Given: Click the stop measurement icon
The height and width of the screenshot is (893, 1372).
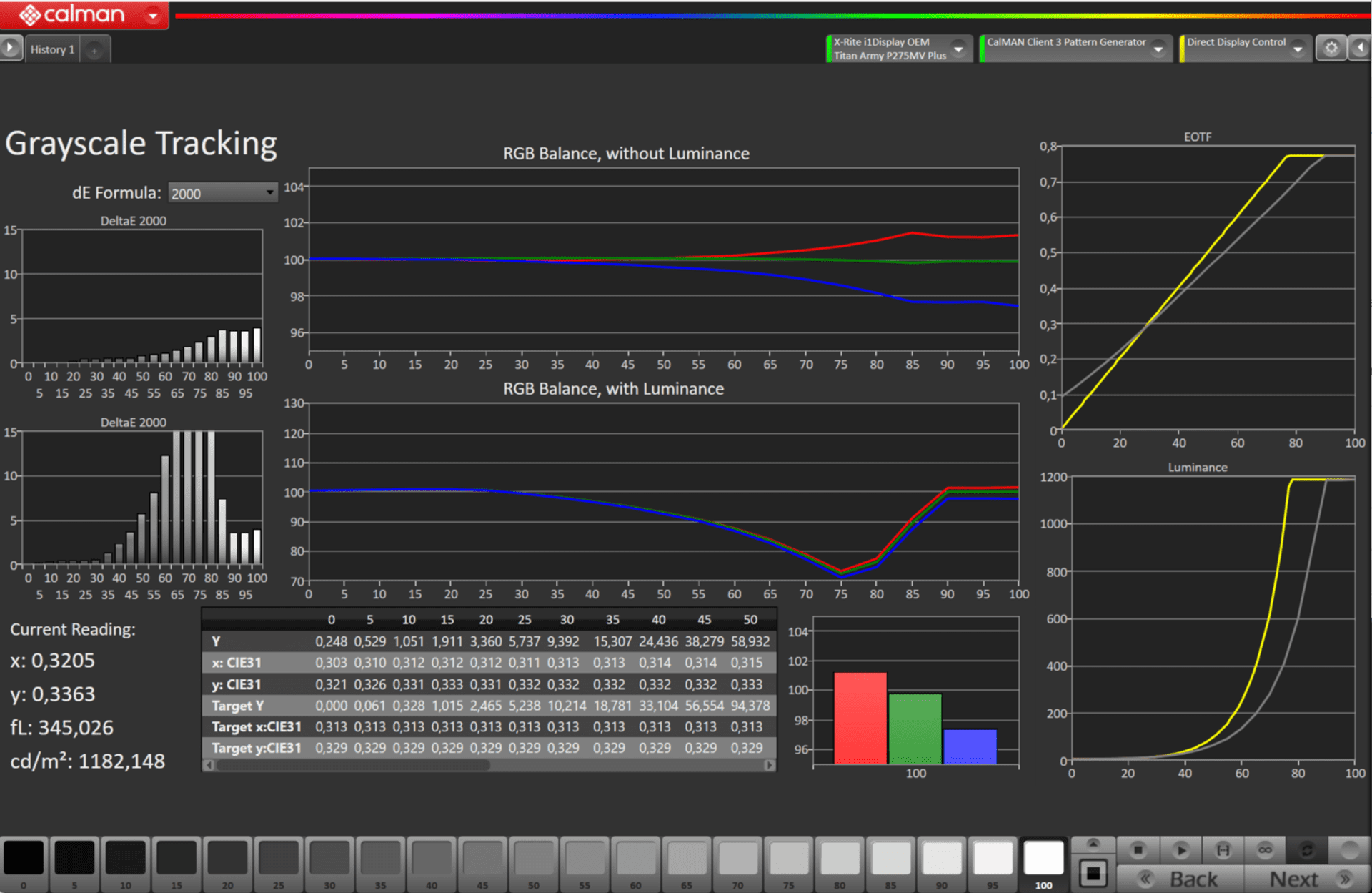Looking at the screenshot, I should pyautogui.click(x=1138, y=850).
